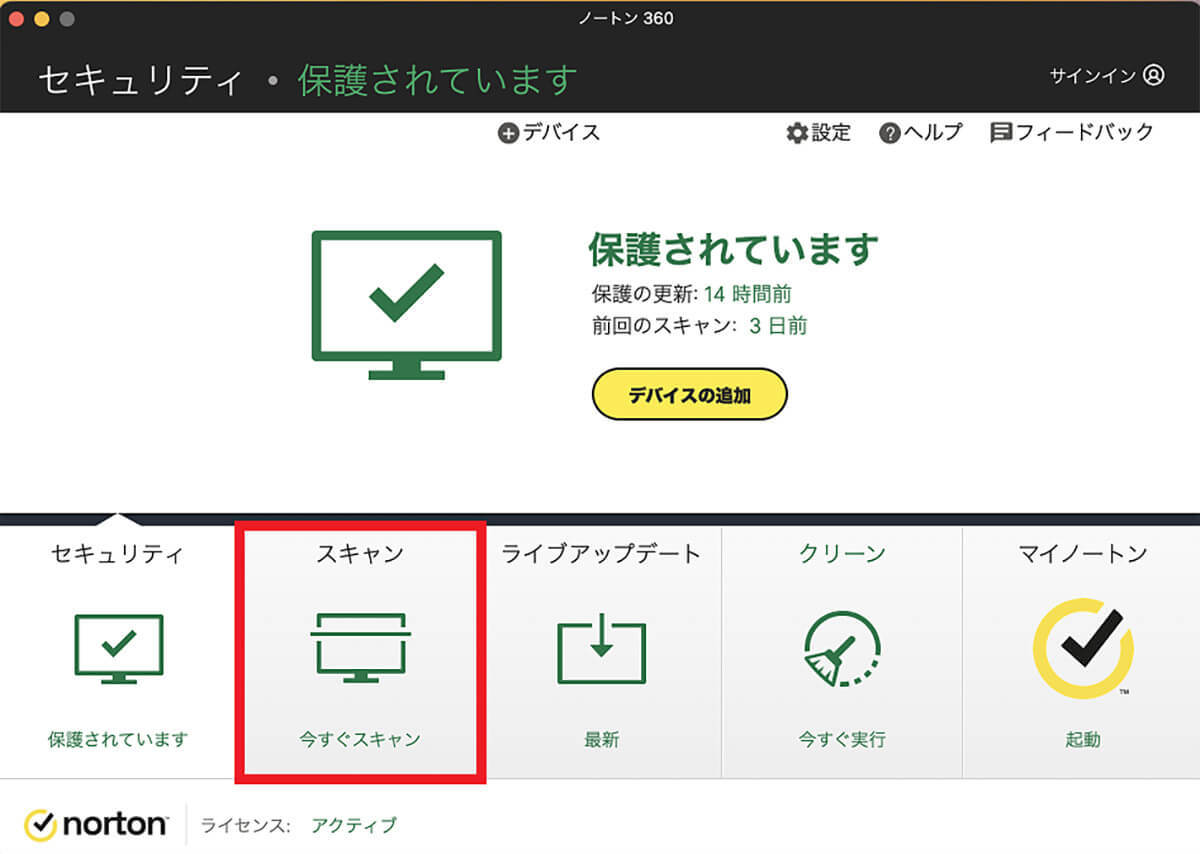Click the デバイス toolbar text
The image size is (1200, 854).
[561, 132]
